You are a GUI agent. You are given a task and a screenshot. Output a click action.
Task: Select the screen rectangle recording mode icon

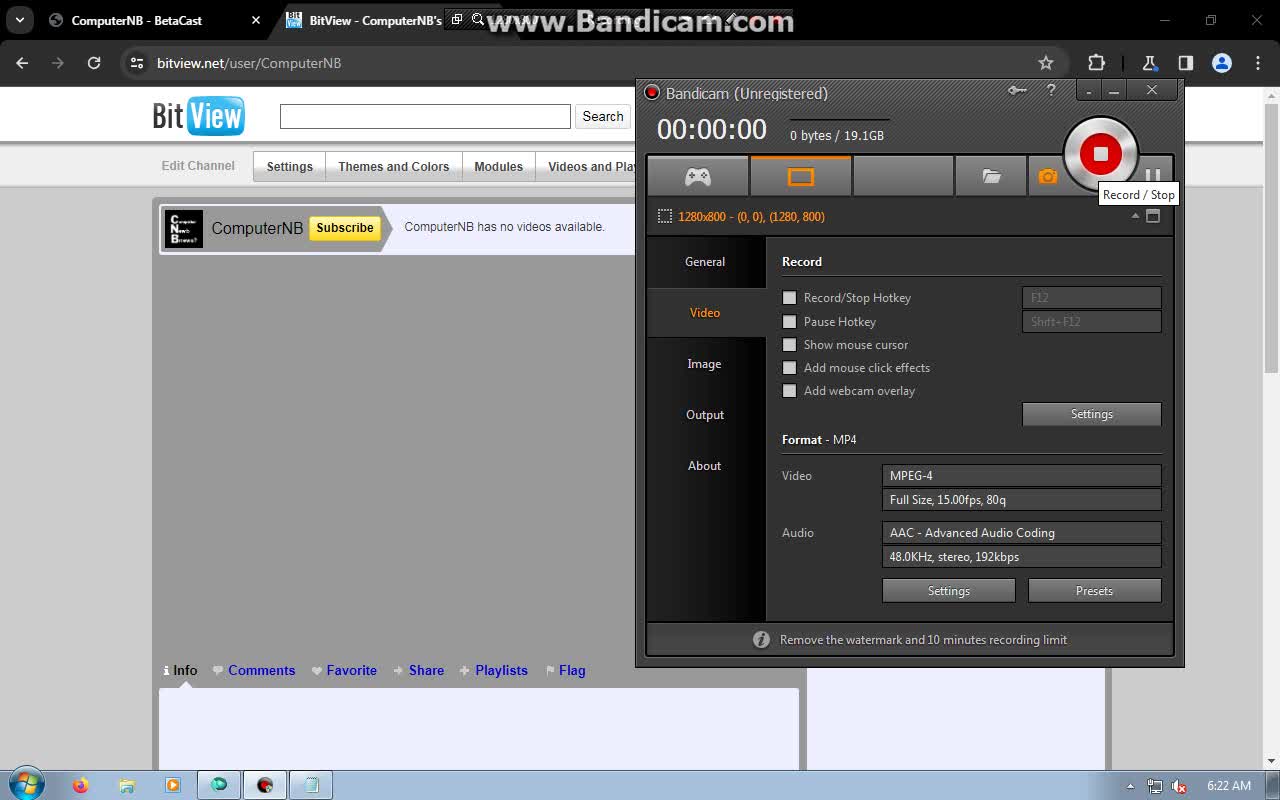click(801, 177)
